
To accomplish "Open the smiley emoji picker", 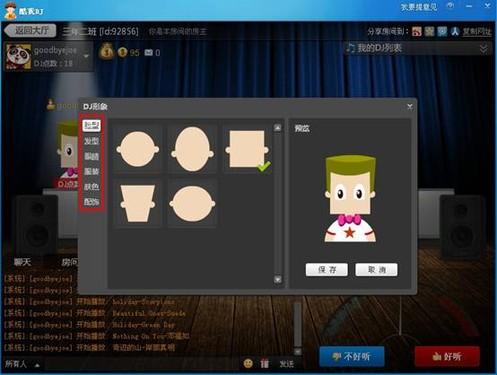I will pyautogui.click(x=248, y=363).
